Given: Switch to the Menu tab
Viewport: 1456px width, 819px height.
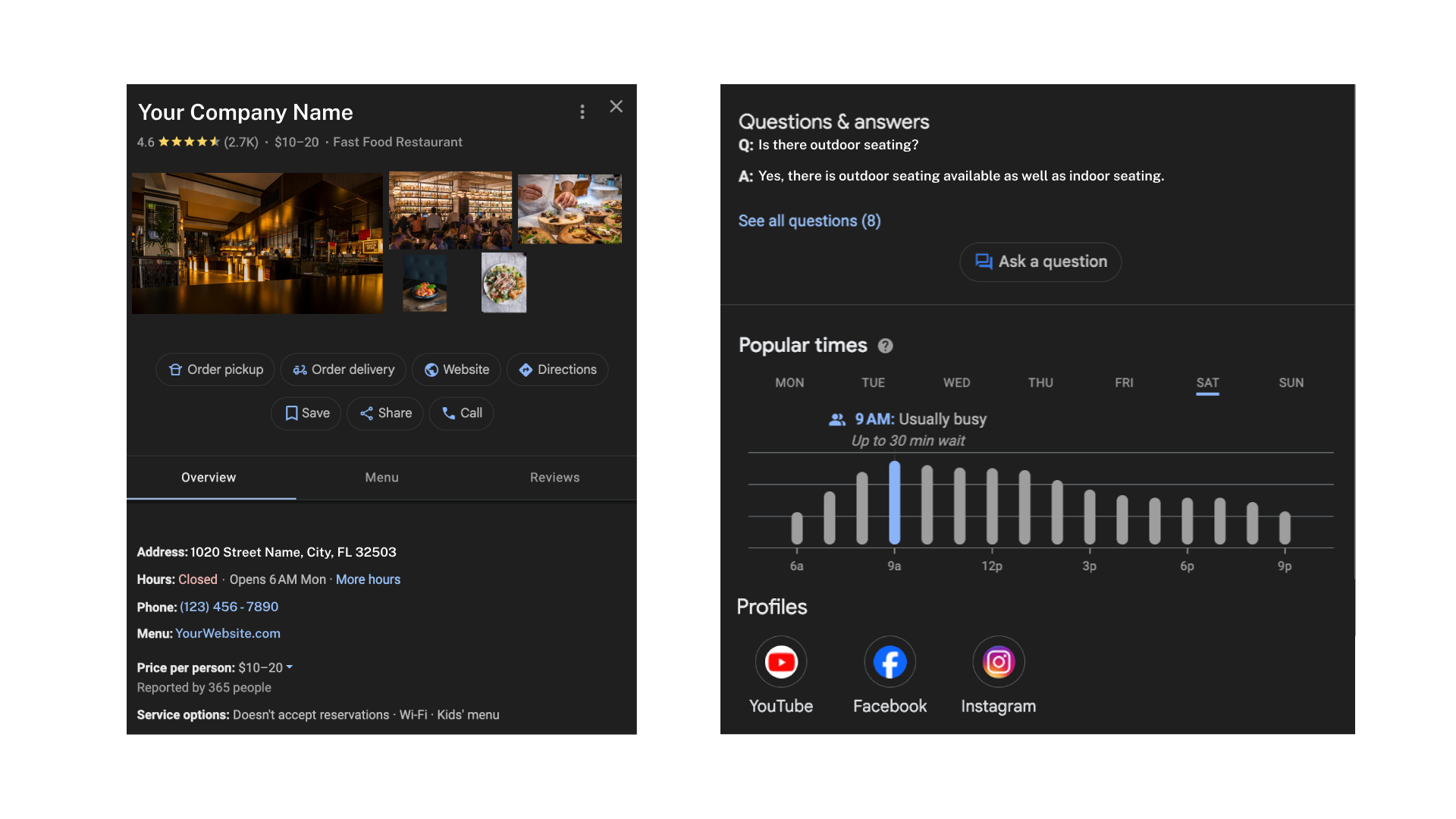Looking at the screenshot, I should [x=381, y=478].
